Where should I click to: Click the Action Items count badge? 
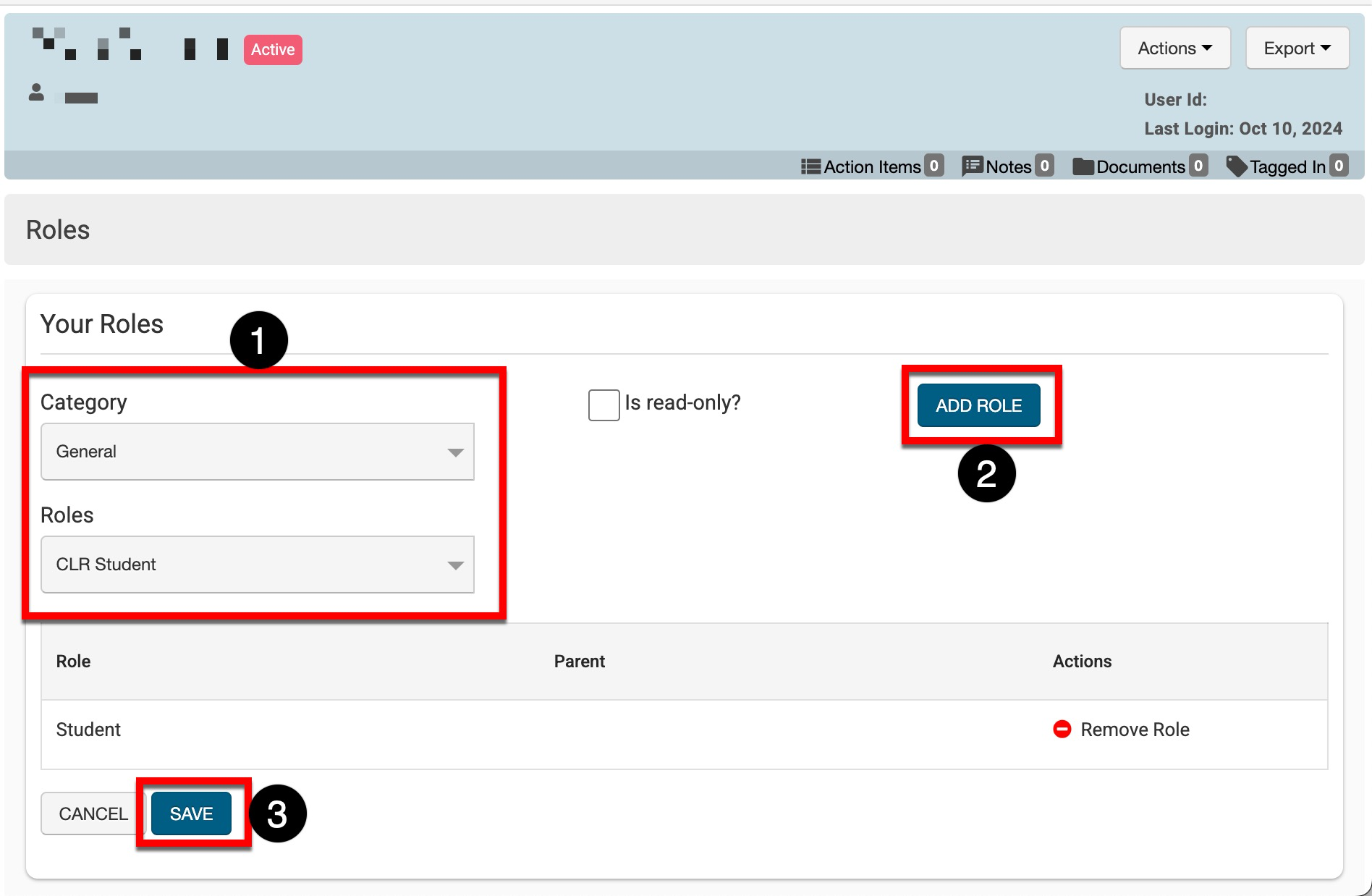(x=934, y=166)
